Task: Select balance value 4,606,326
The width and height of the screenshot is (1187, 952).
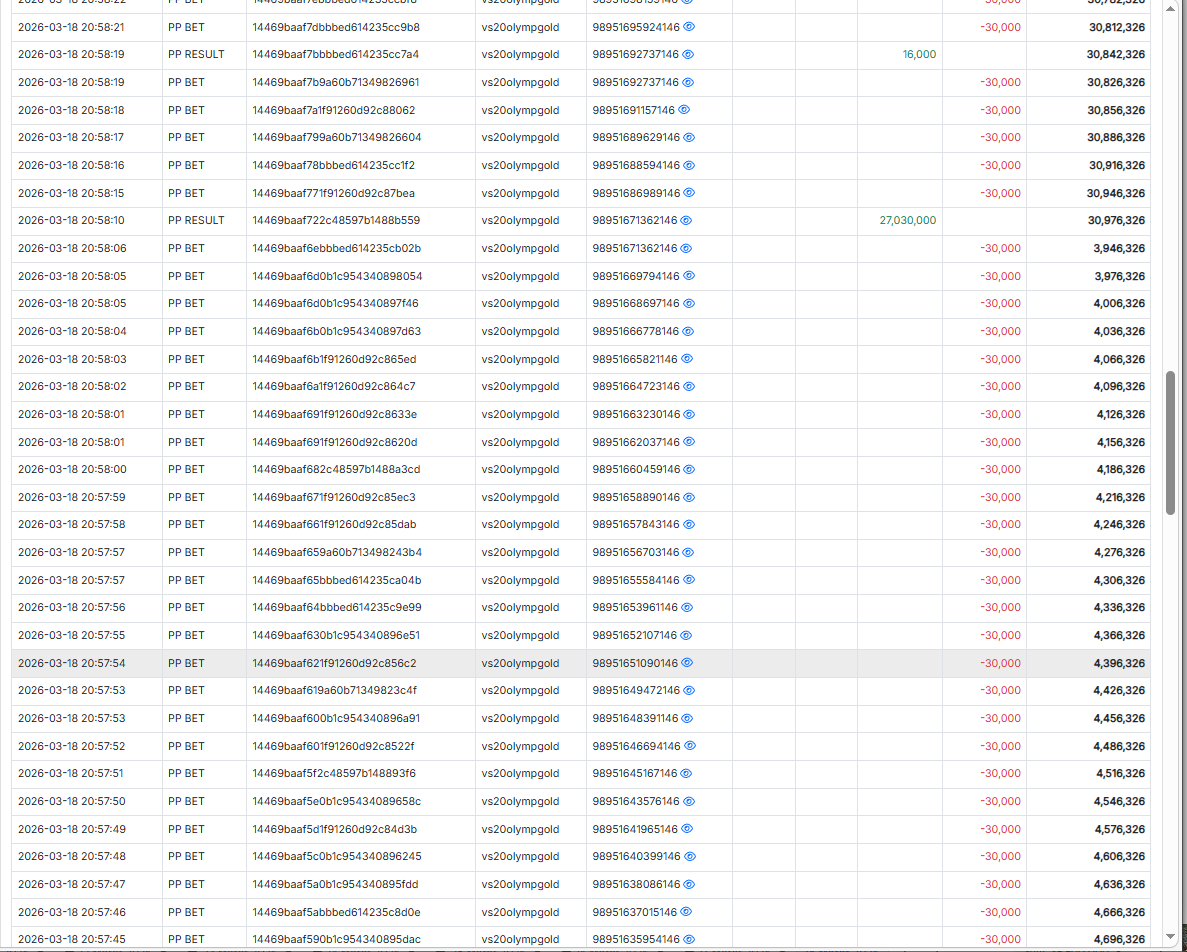Action: 1119,857
